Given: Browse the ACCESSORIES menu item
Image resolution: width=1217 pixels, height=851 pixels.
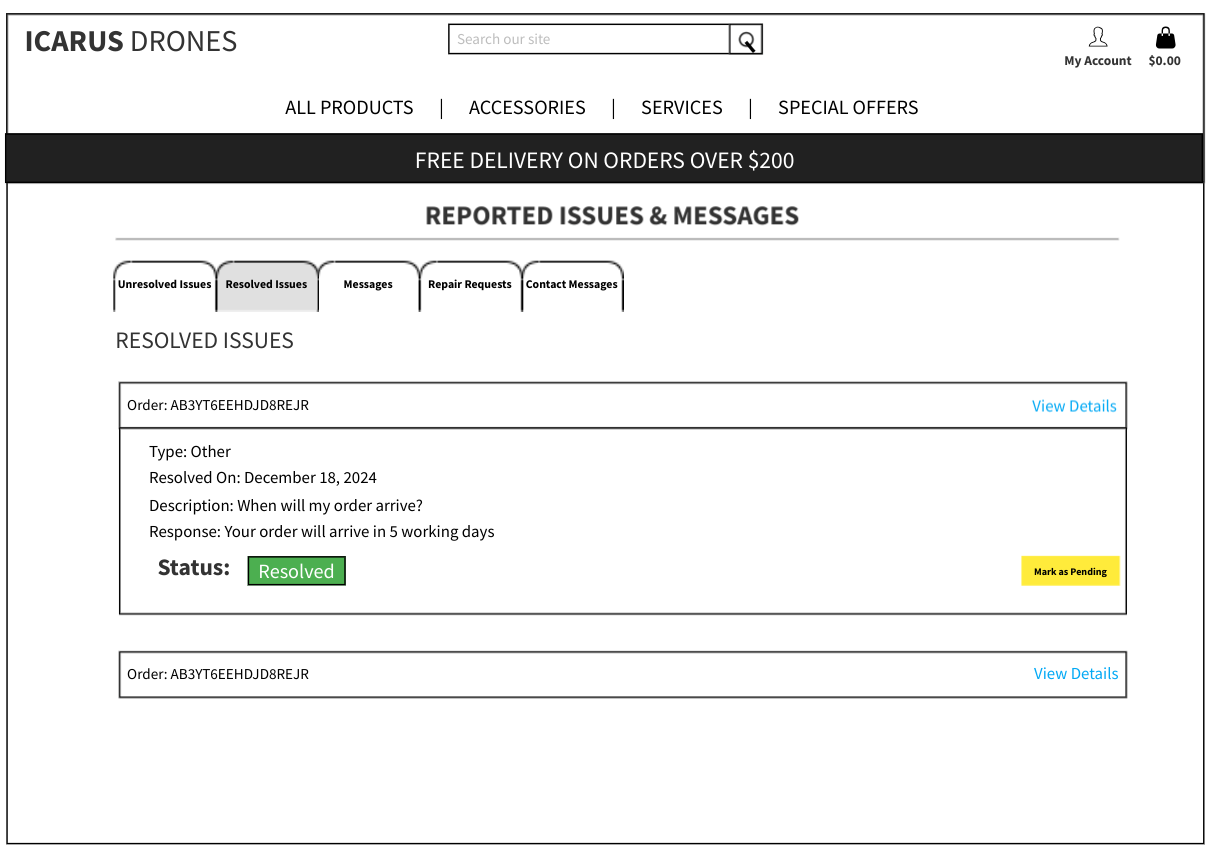Looking at the screenshot, I should pos(527,107).
